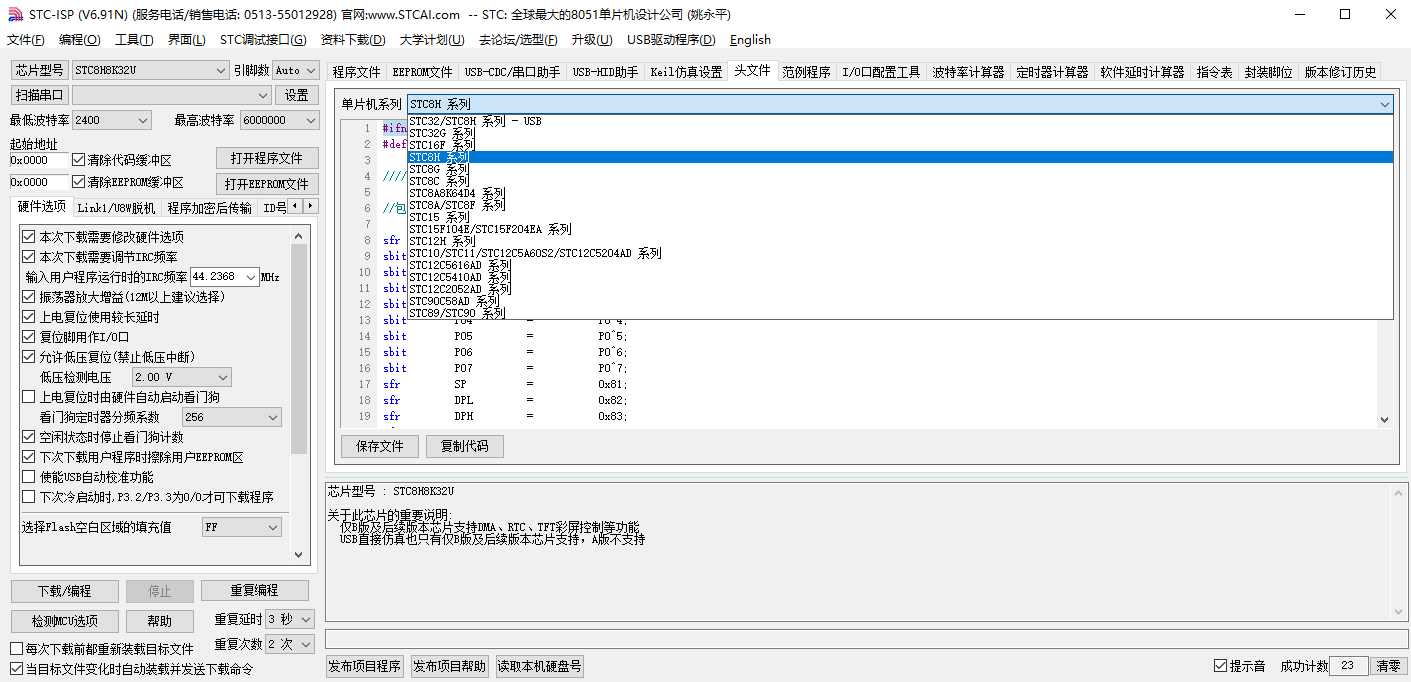Click 清零 counter button
Viewport: 1411px width, 682px height.
pyautogui.click(x=1388, y=666)
